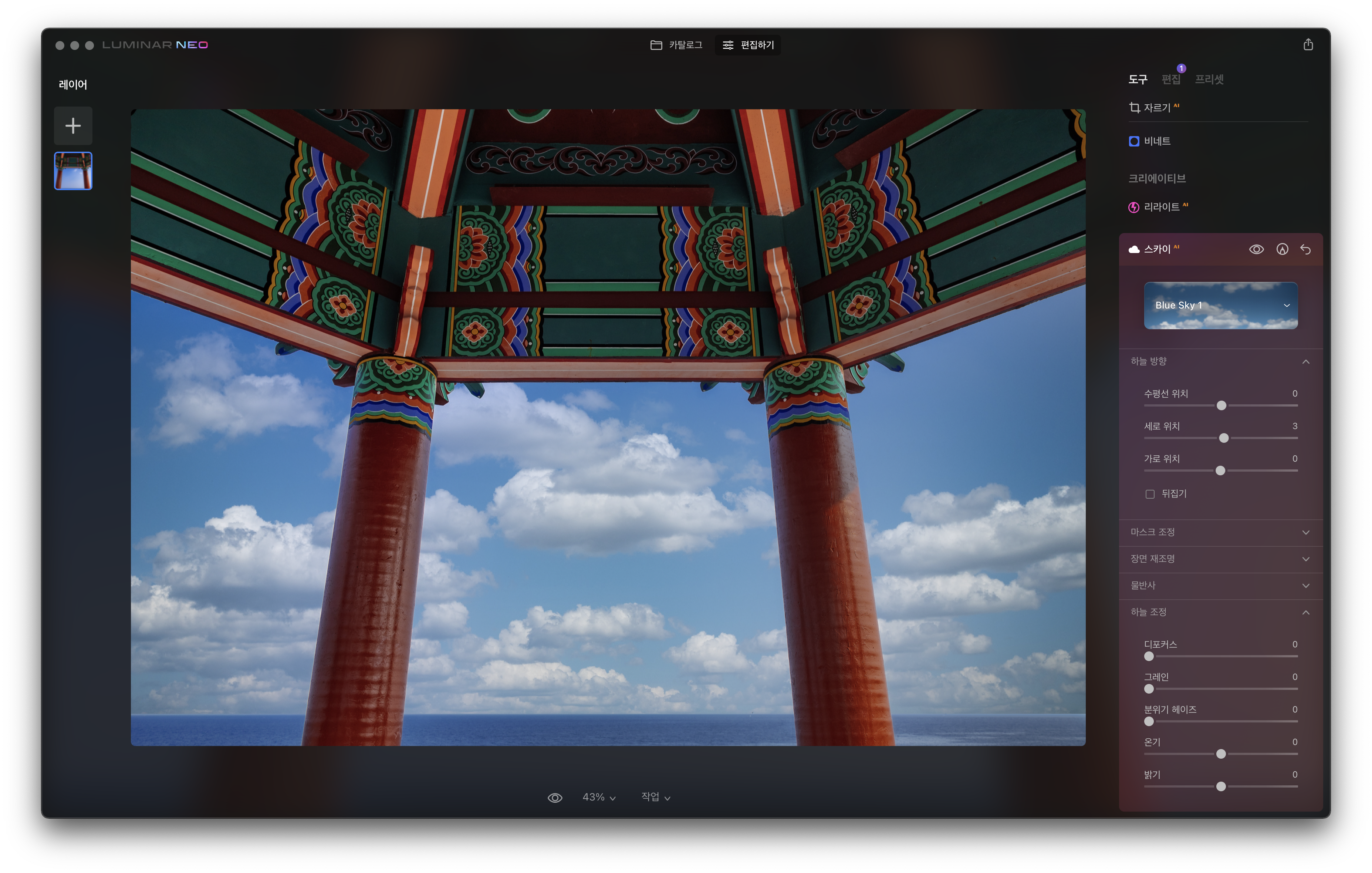1372x873 pixels.
Task: Reset the 스카이 tool with undo arrow
Action: [x=1305, y=249]
